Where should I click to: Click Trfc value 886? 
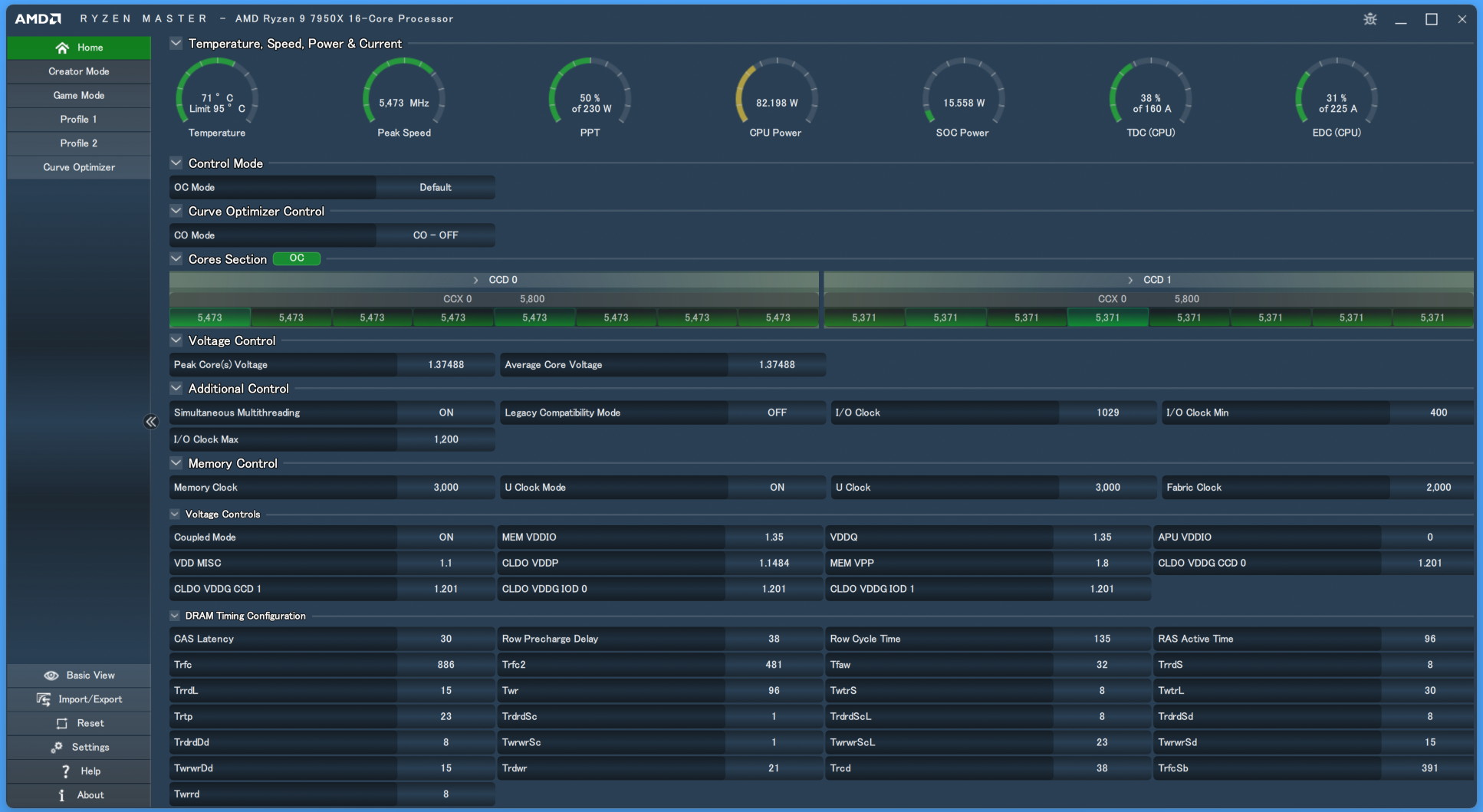click(446, 665)
